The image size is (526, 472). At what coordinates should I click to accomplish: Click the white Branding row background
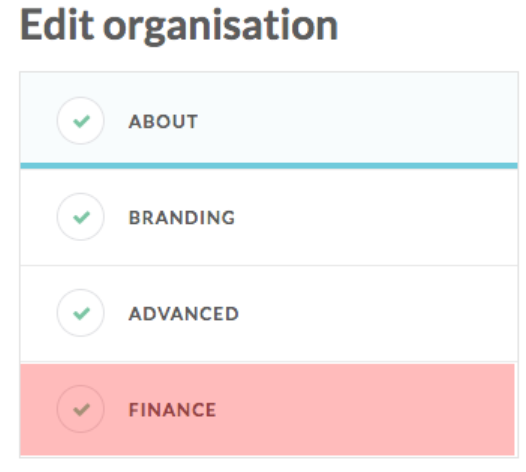[269, 217]
